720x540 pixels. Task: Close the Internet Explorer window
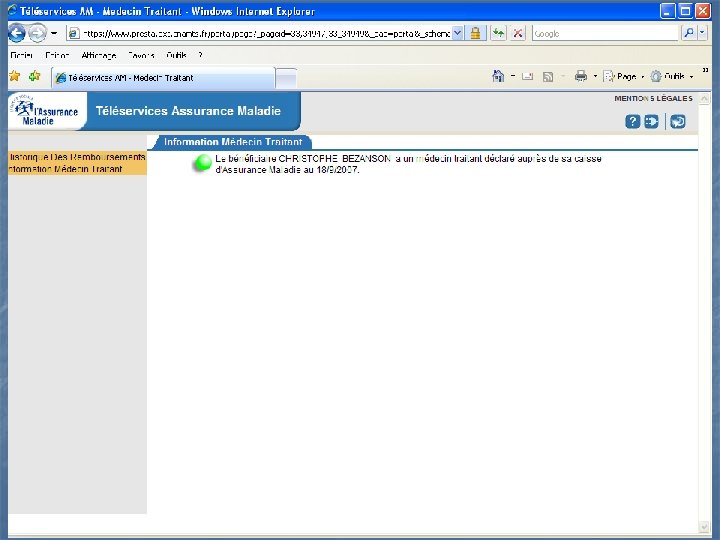(703, 11)
